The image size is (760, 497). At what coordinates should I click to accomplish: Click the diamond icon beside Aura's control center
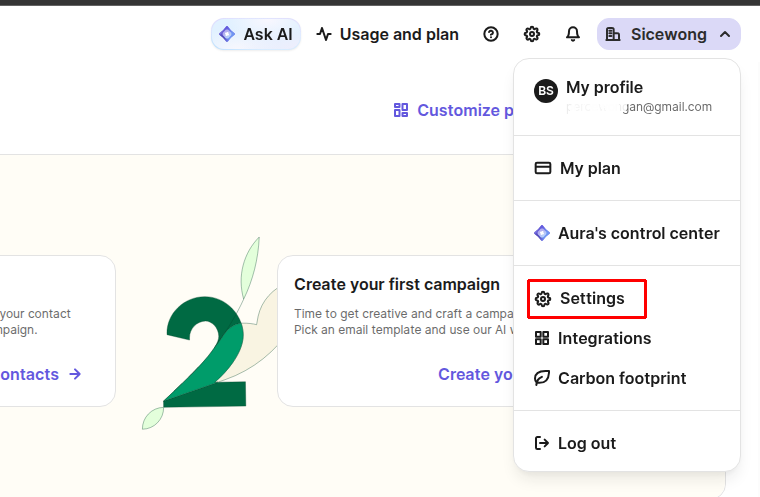point(542,233)
